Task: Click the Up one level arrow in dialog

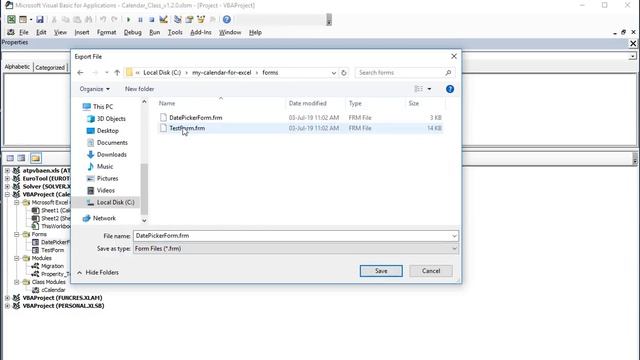Action: tap(117, 73)
